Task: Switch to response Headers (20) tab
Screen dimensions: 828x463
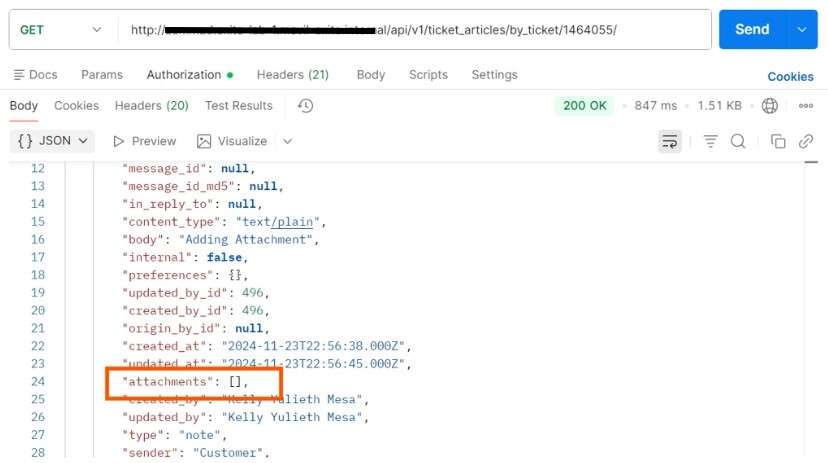Action: [x=151, y=106]
